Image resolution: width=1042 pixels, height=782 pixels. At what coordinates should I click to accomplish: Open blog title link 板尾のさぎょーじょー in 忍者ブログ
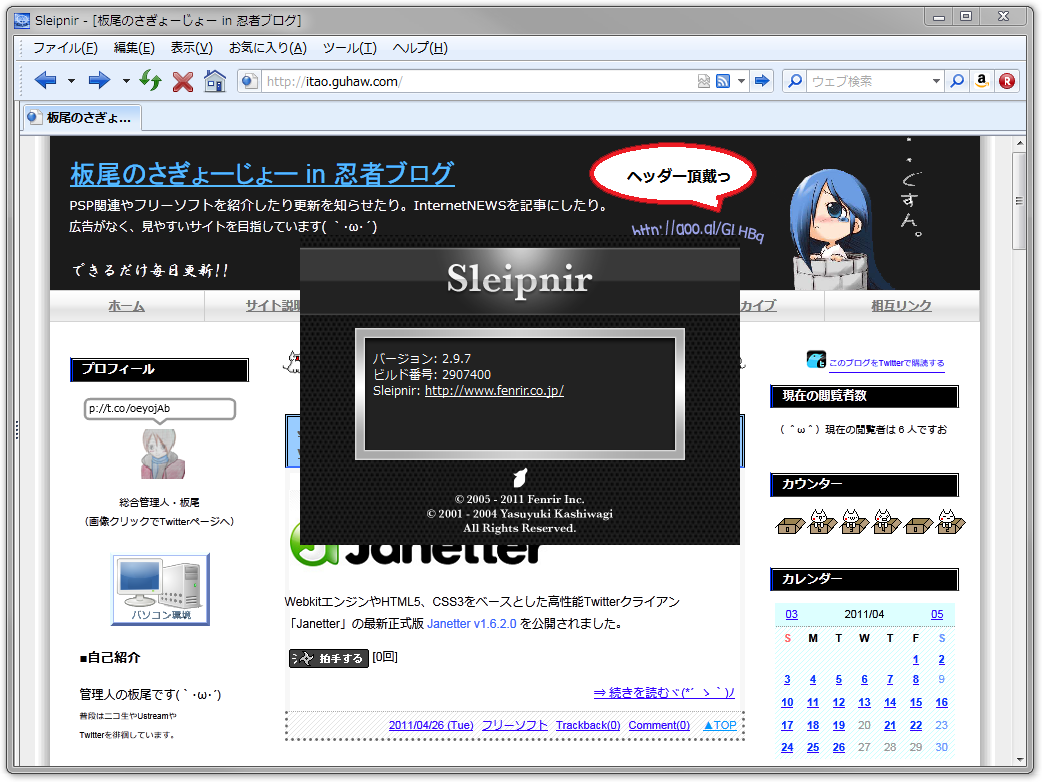click(262, 173)
